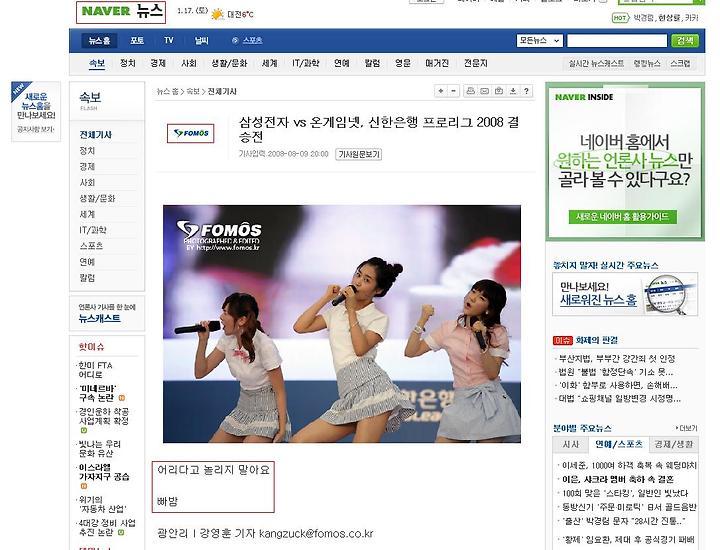Scrap the article with the clip icon
This screenshot has height=550, width=720.
(x=499, y=91)
